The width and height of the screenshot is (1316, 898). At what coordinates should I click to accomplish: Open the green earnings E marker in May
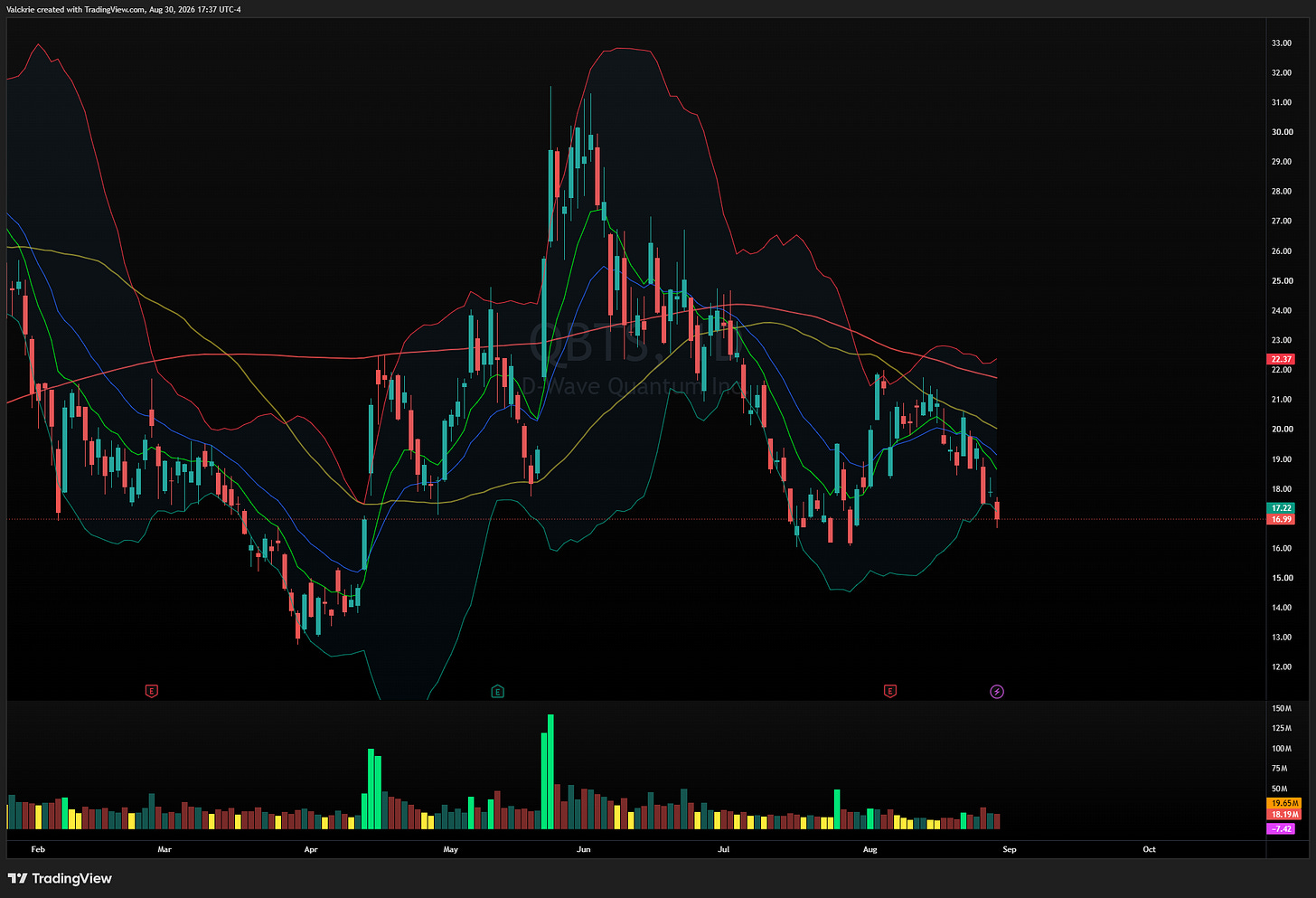pos(497,692)
